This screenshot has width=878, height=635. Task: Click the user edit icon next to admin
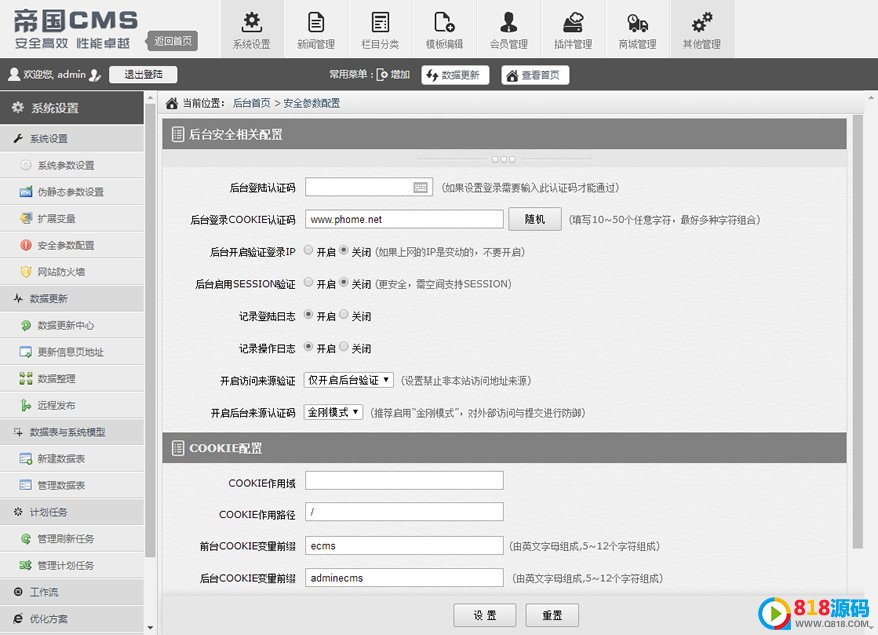click(x=95, y=74)
